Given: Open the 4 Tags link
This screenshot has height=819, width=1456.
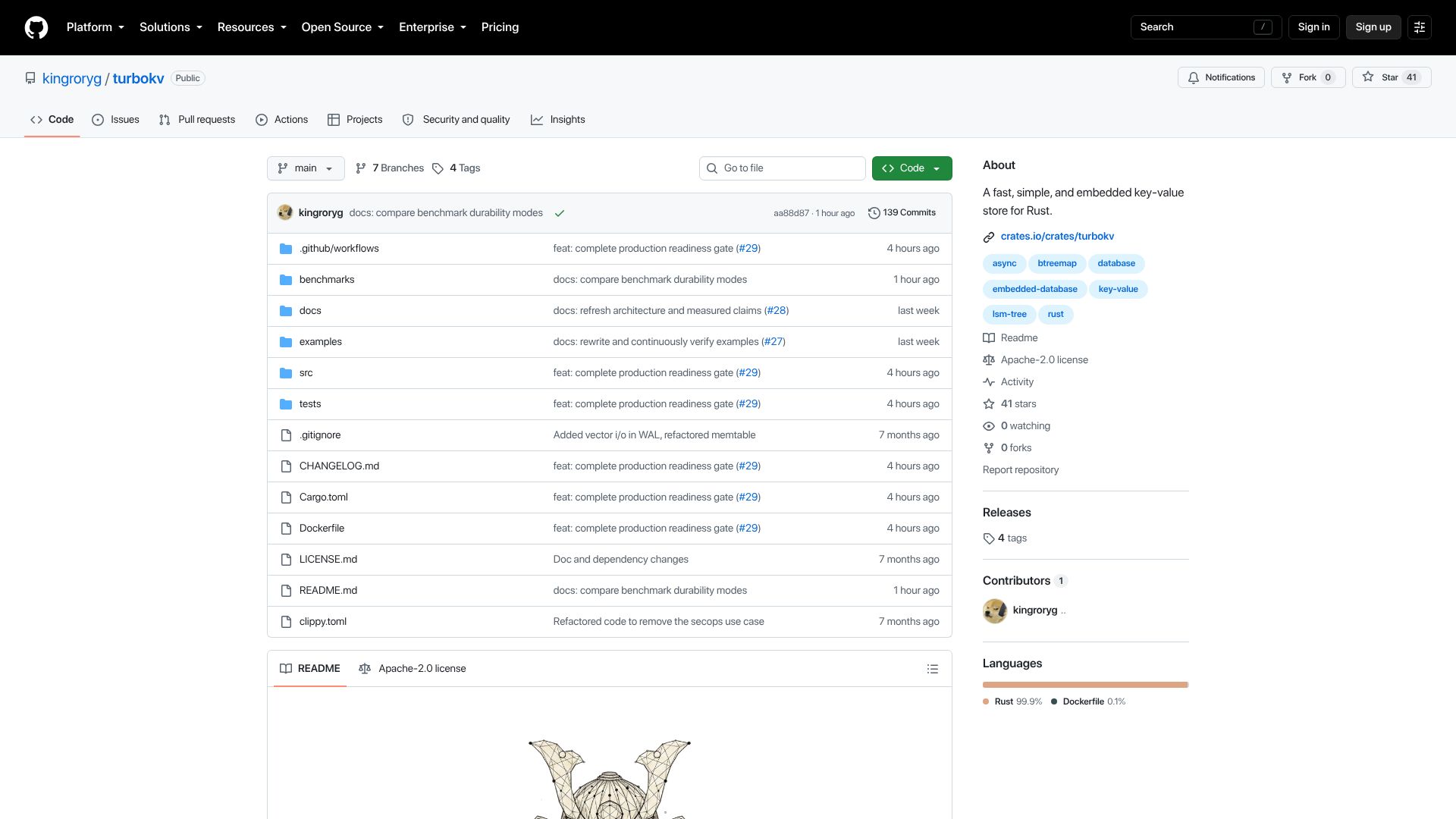Looking at the screenshot, I should point(457,168).
